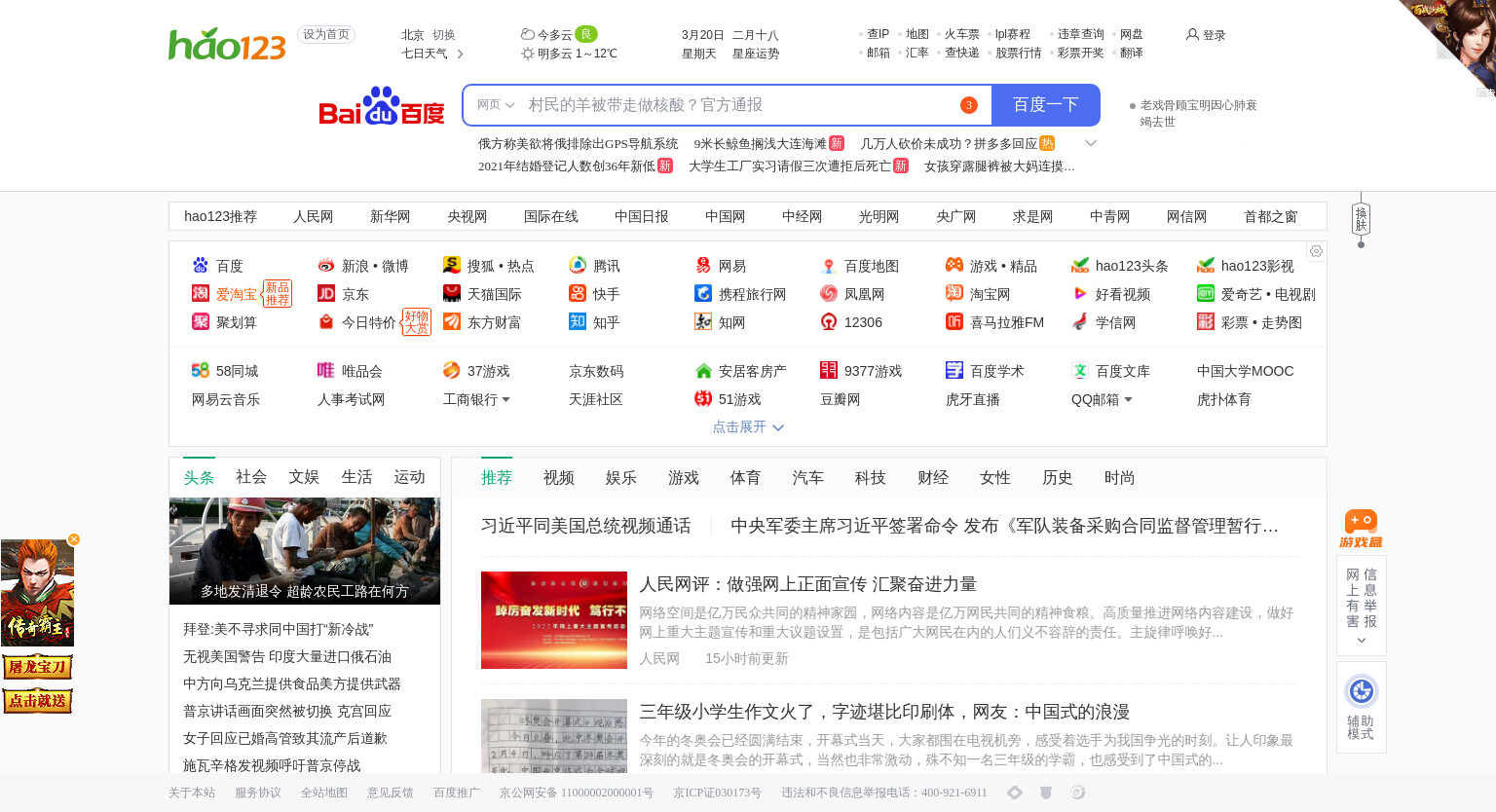Open the 三年级小学生作文火了 article title
This screenshot has width=1496, height=812.
[884, 712]
